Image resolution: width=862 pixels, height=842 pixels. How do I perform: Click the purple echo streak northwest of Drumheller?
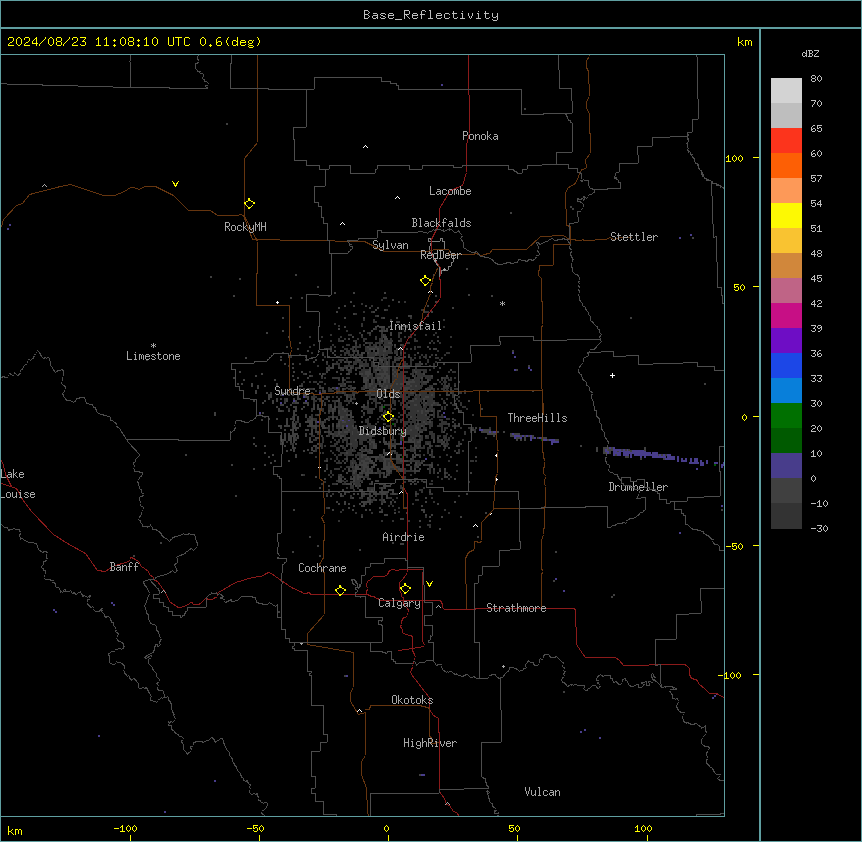(660, 456)
